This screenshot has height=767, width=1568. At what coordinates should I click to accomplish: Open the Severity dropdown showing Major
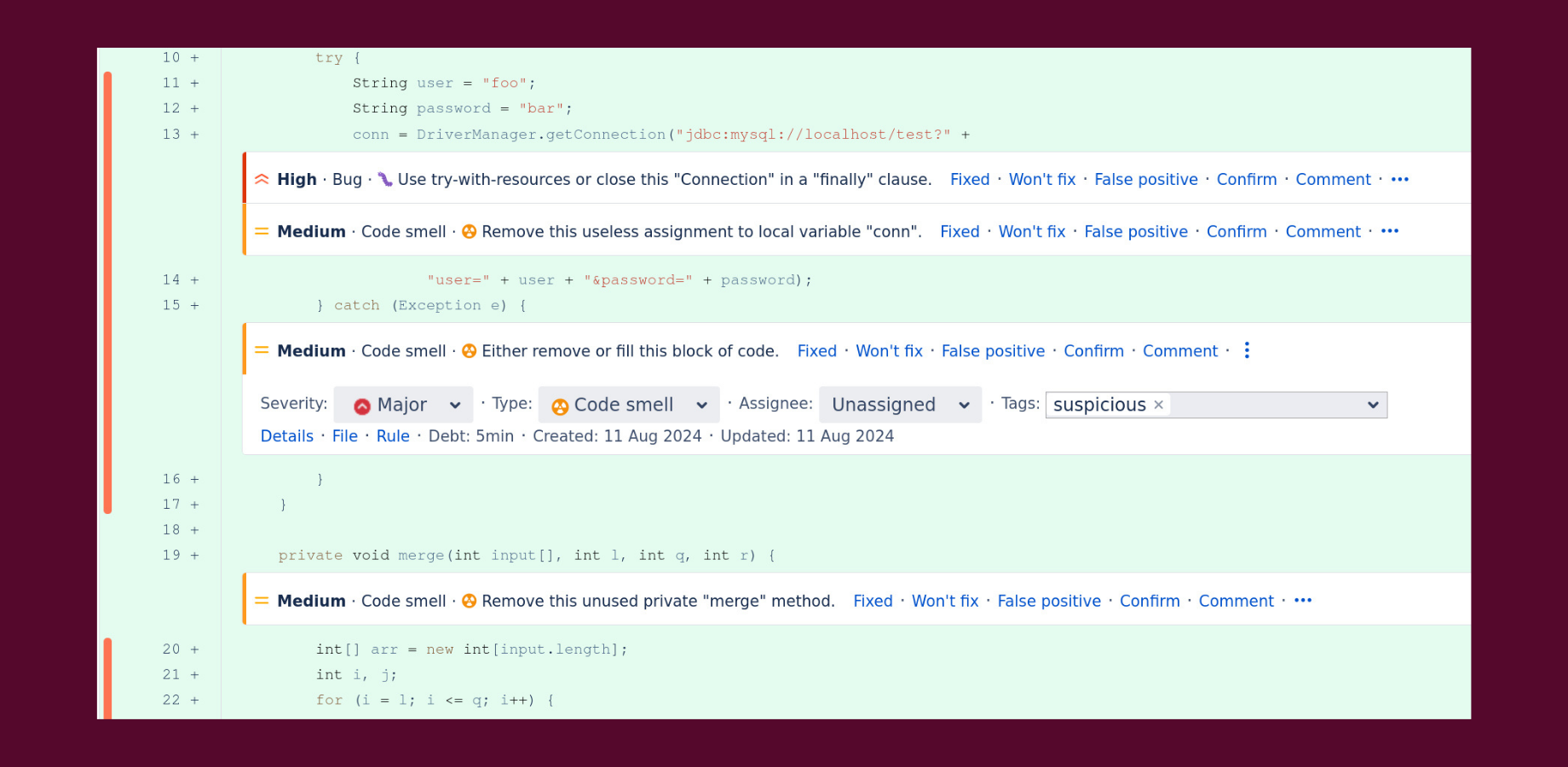point(404,405)
